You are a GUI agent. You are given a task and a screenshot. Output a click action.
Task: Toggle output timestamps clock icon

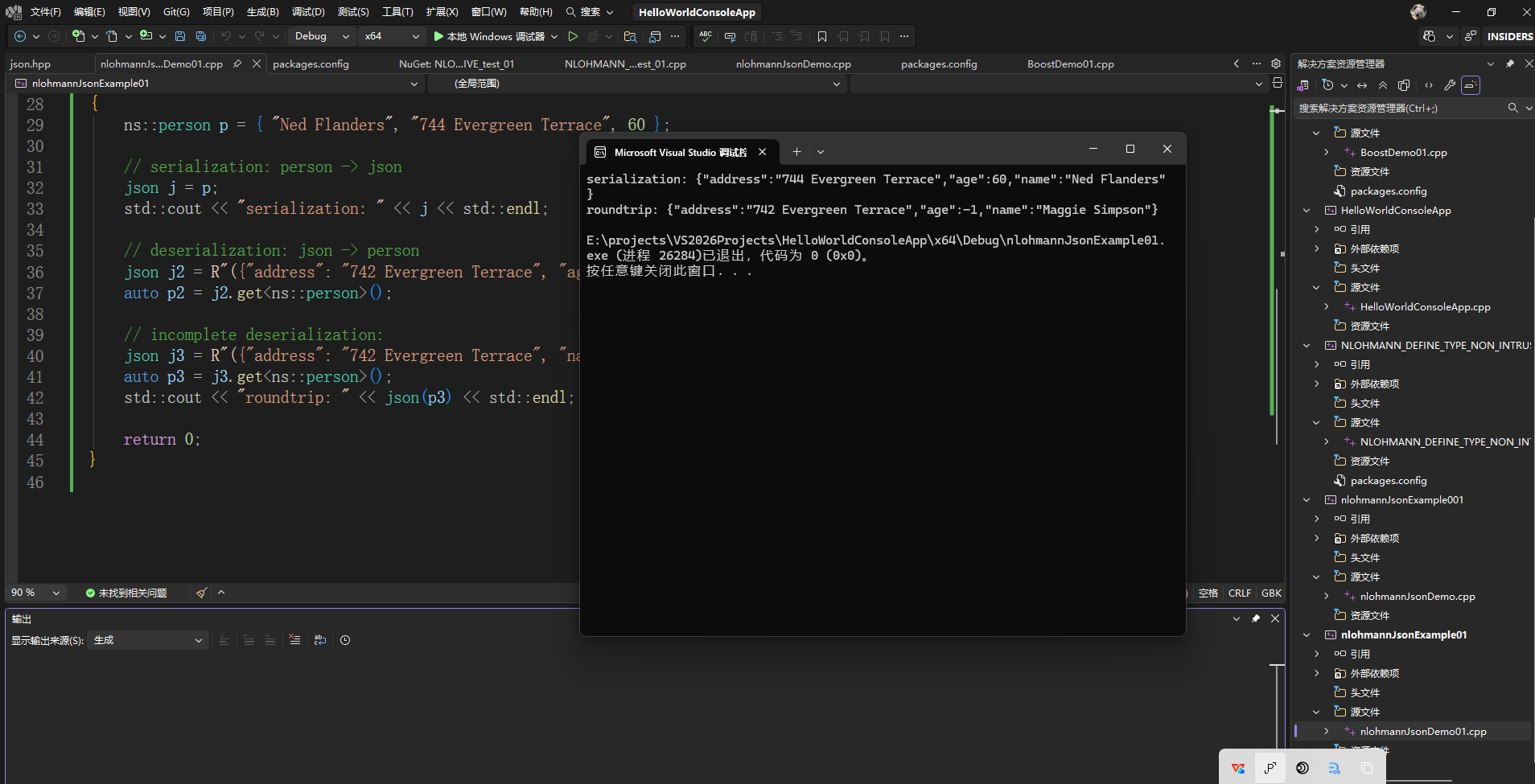(345, 640)
